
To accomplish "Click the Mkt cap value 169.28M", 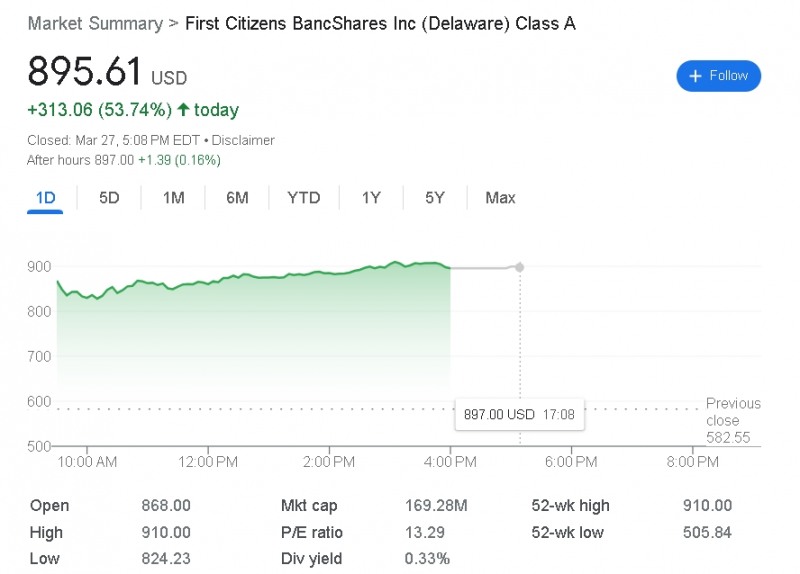I will pos(436,506).
